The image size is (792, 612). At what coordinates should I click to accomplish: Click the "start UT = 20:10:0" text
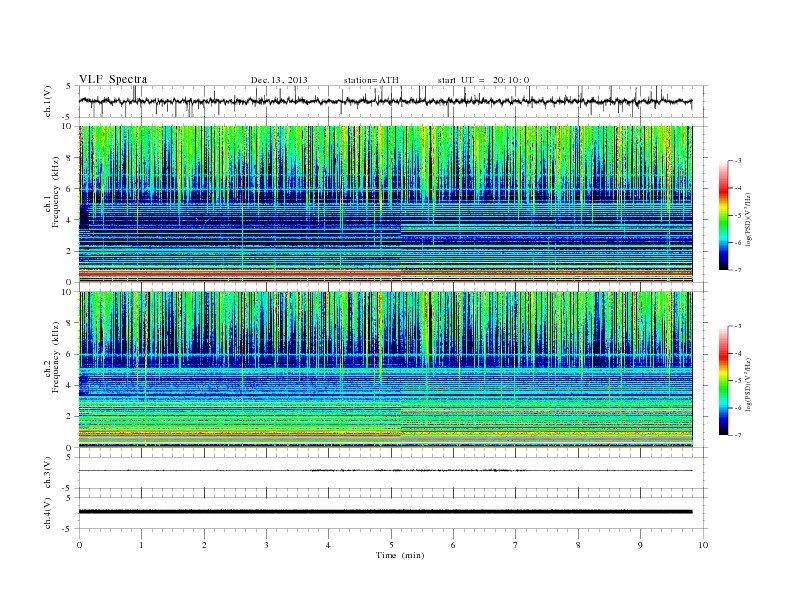[483, 80]
